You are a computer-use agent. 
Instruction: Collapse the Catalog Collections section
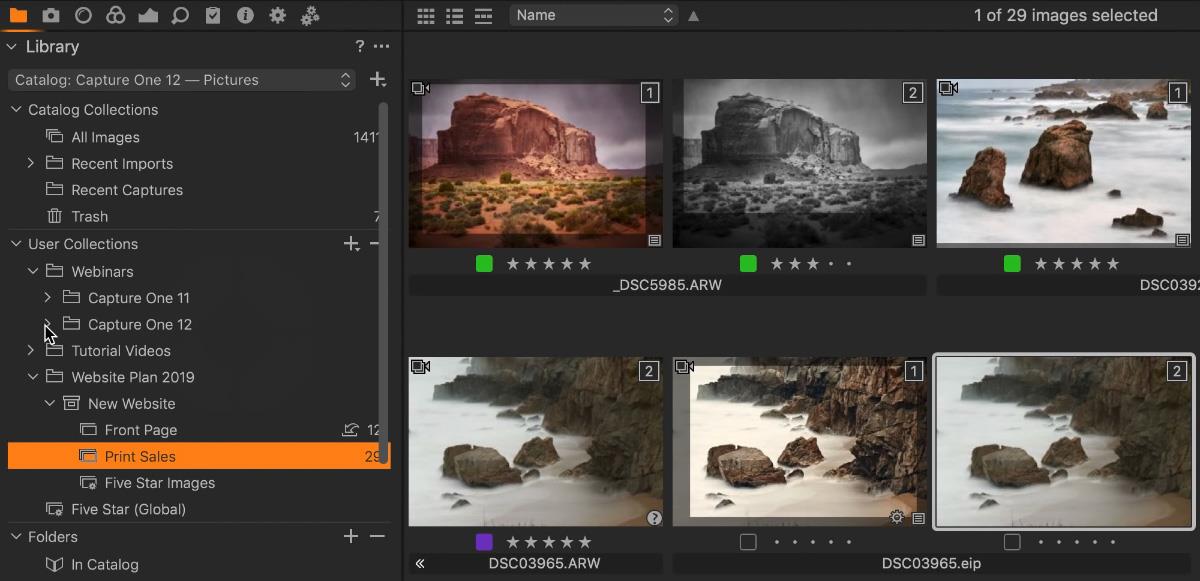tap(15, 110)
